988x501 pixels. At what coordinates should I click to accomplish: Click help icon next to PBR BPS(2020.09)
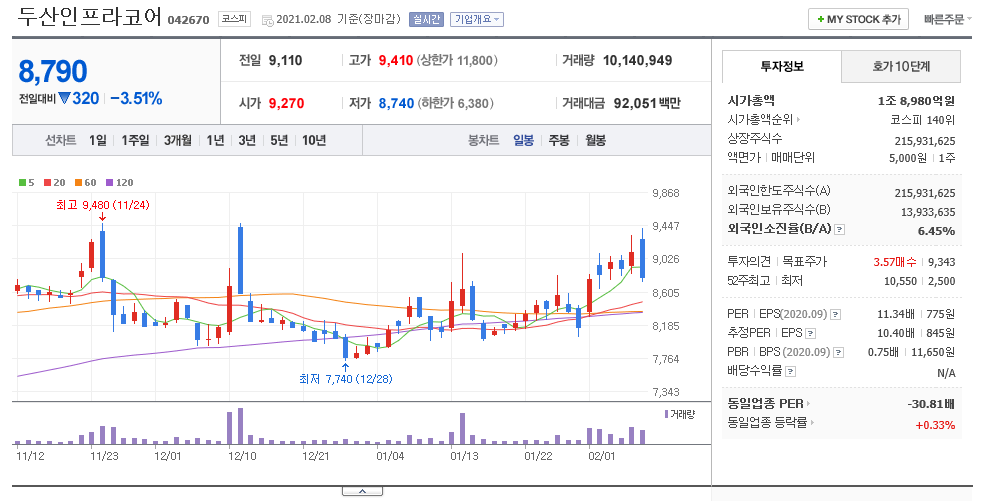coord(839,352)
